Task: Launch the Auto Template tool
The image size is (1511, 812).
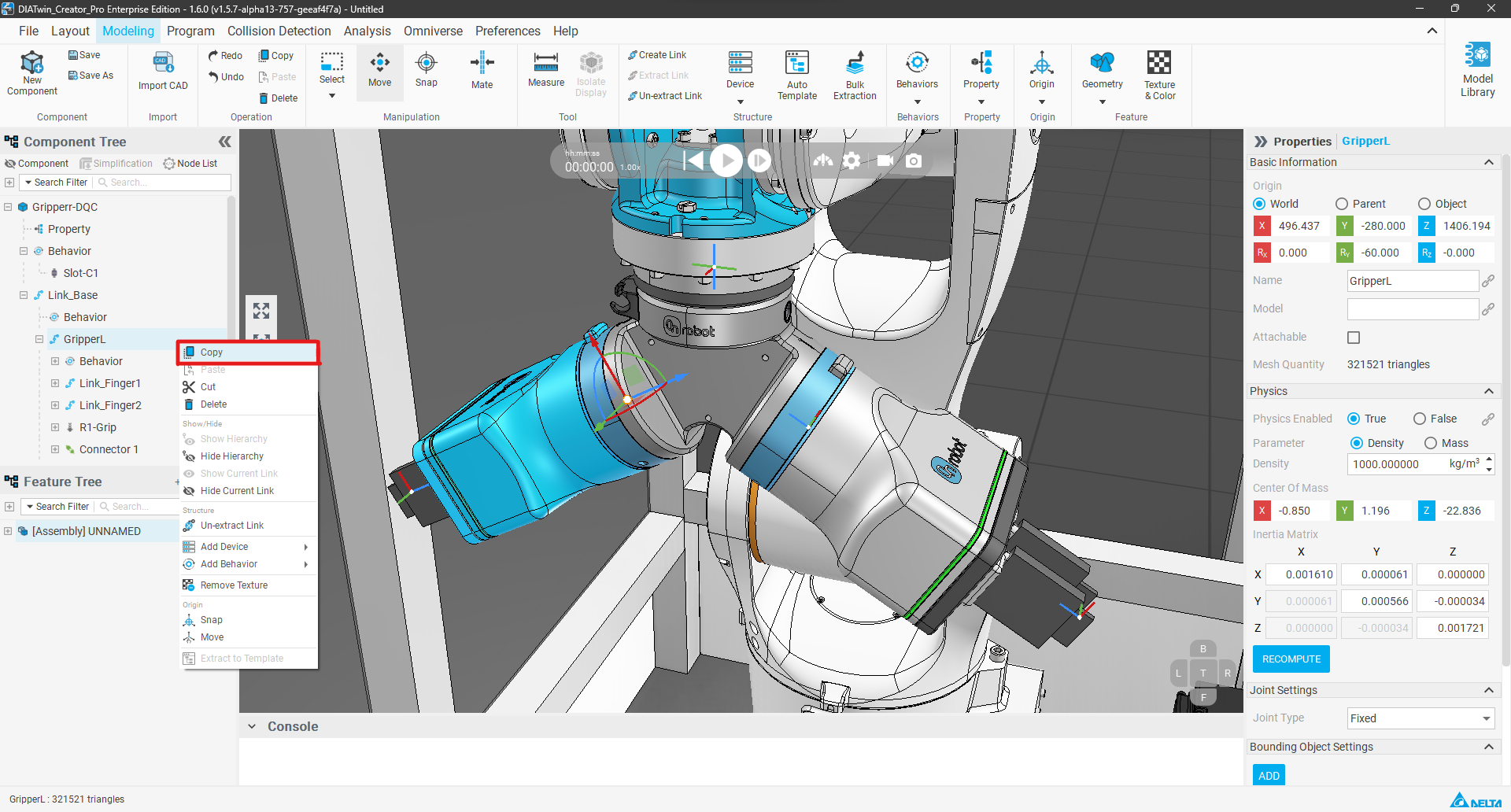Action: [x=797, y=75]
